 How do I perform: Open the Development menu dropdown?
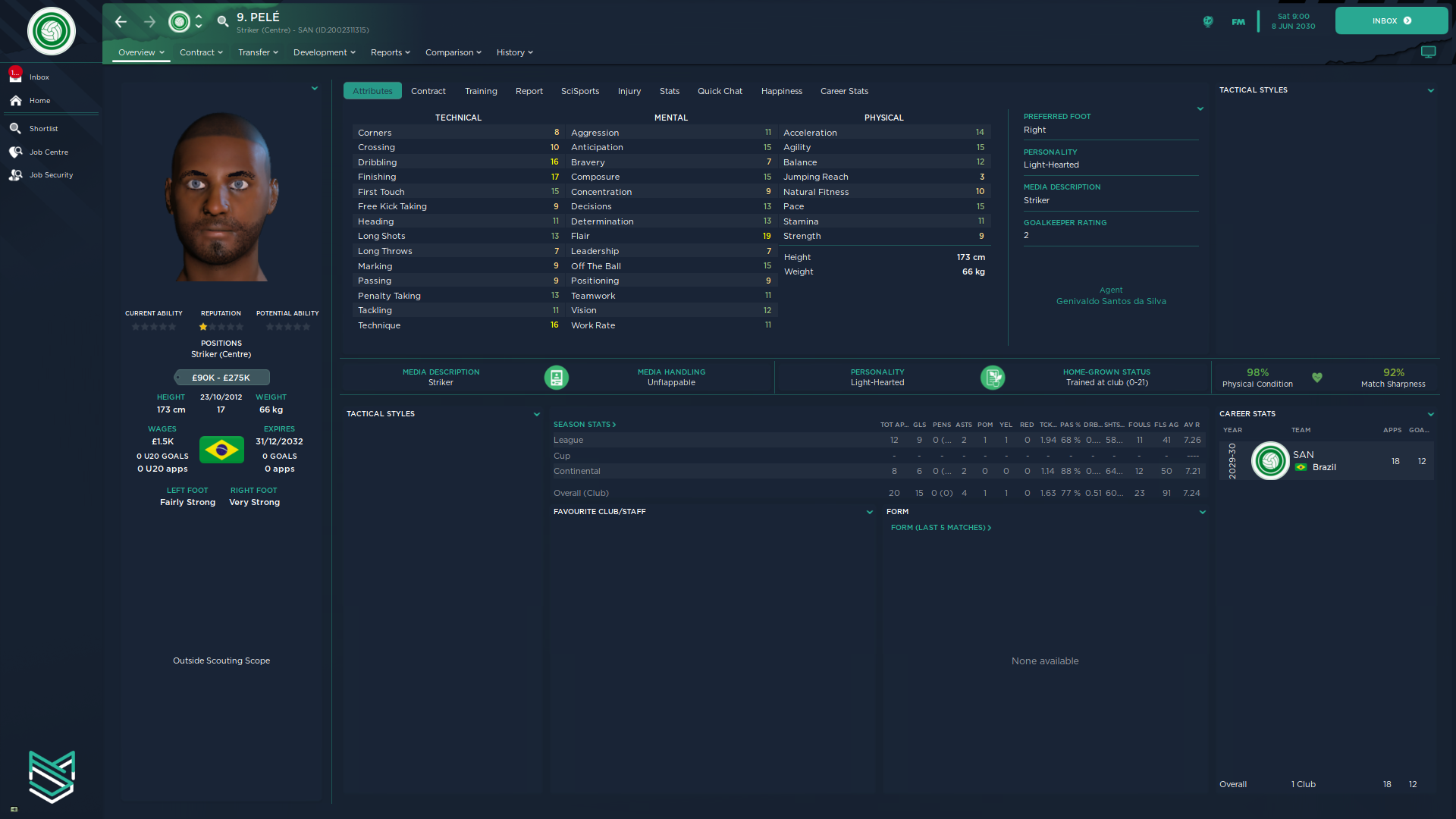324,53
